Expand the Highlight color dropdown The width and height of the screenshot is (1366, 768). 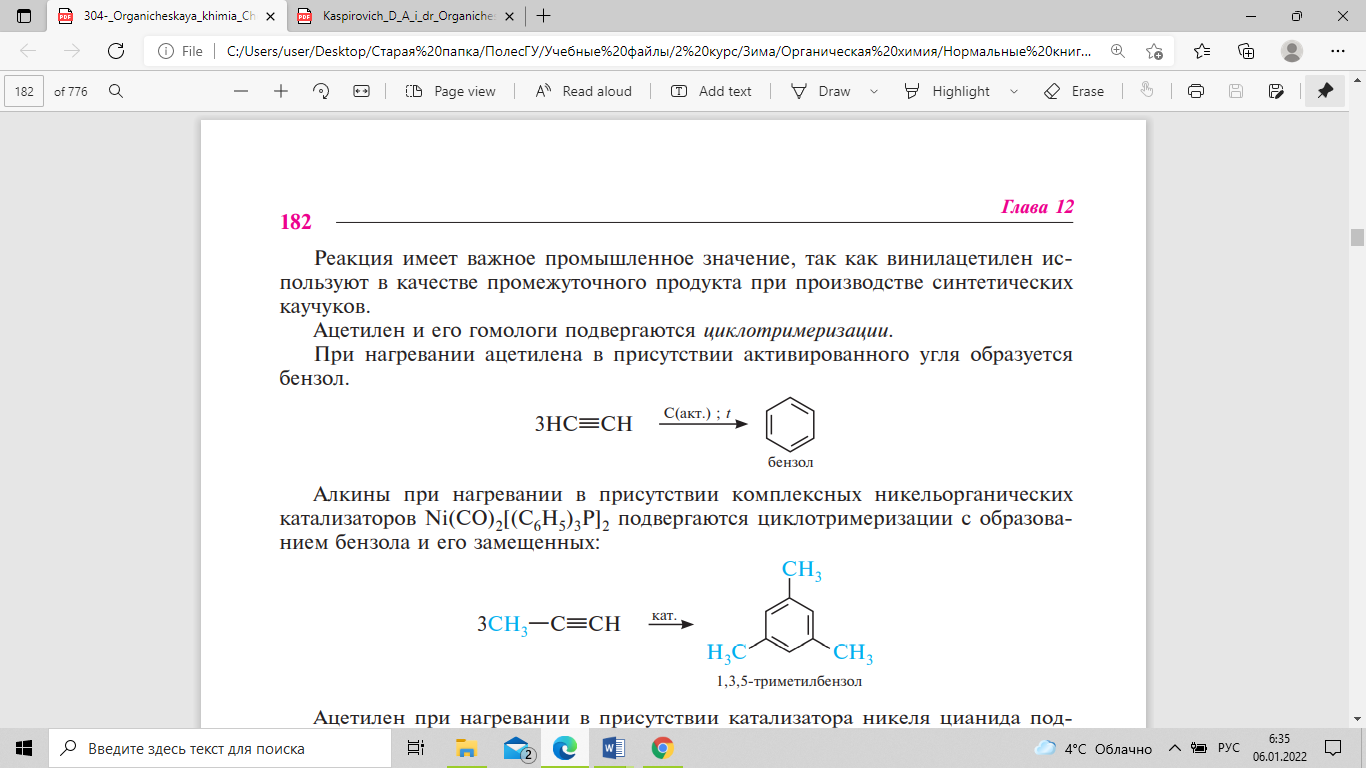pyautogui.click(x=1014, y=91)
